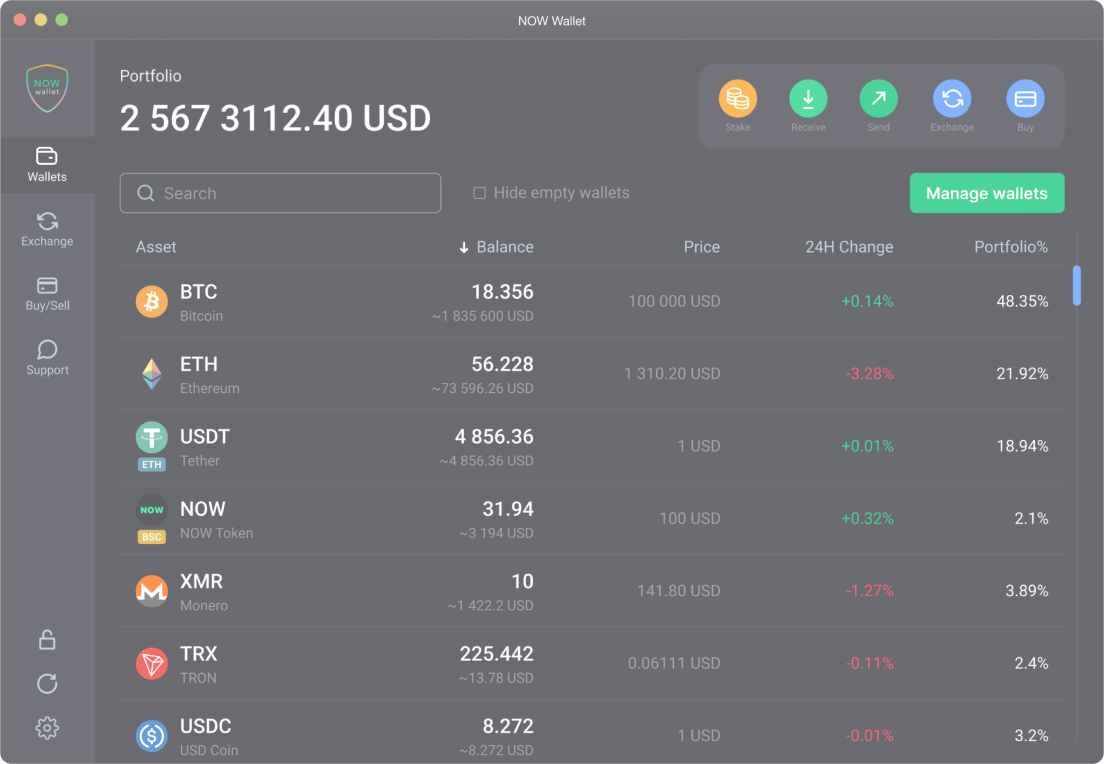Select the ETH asset name

(x=199, y=365)
